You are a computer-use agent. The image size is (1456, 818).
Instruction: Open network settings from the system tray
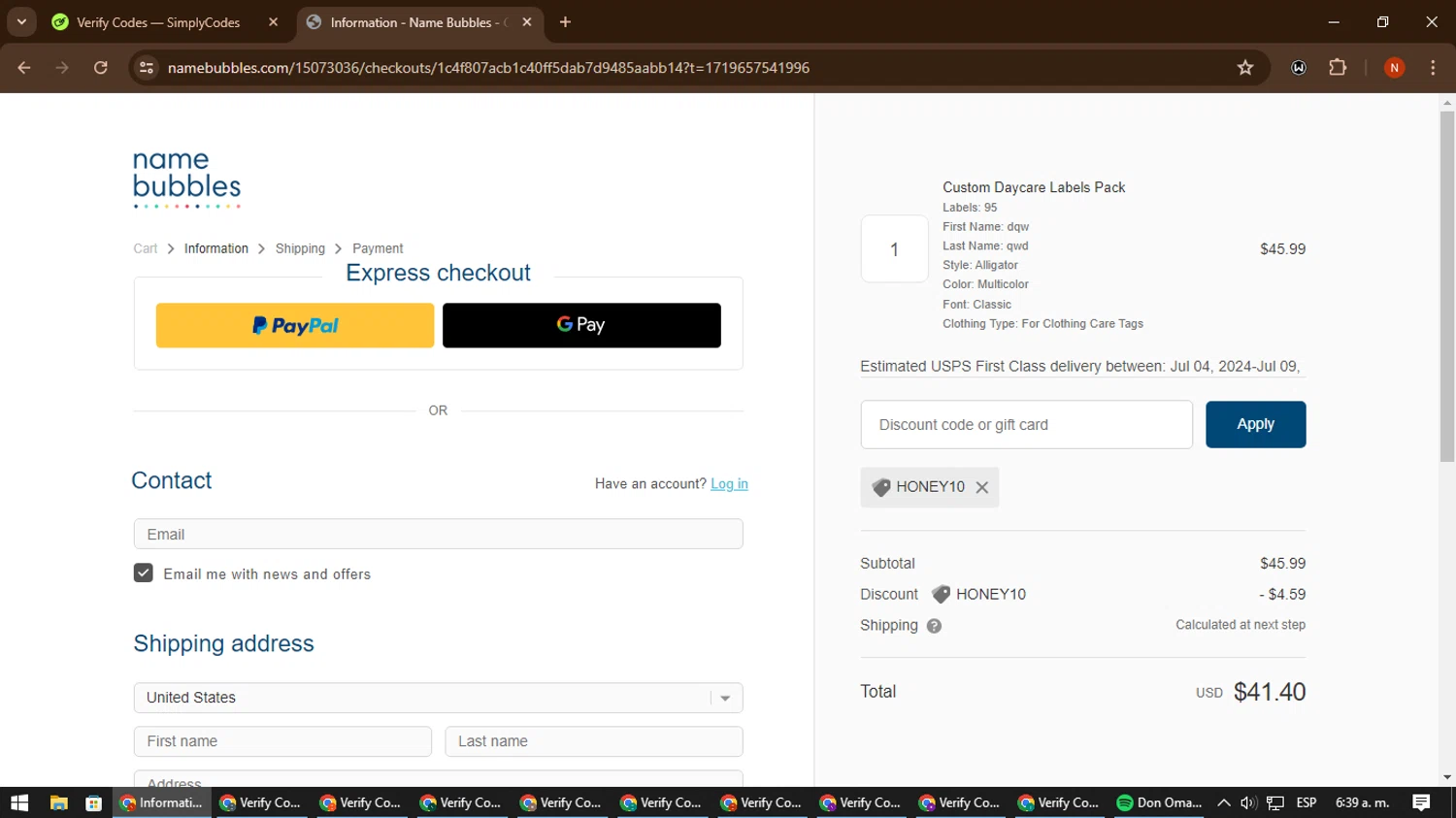click(1275, 802)
